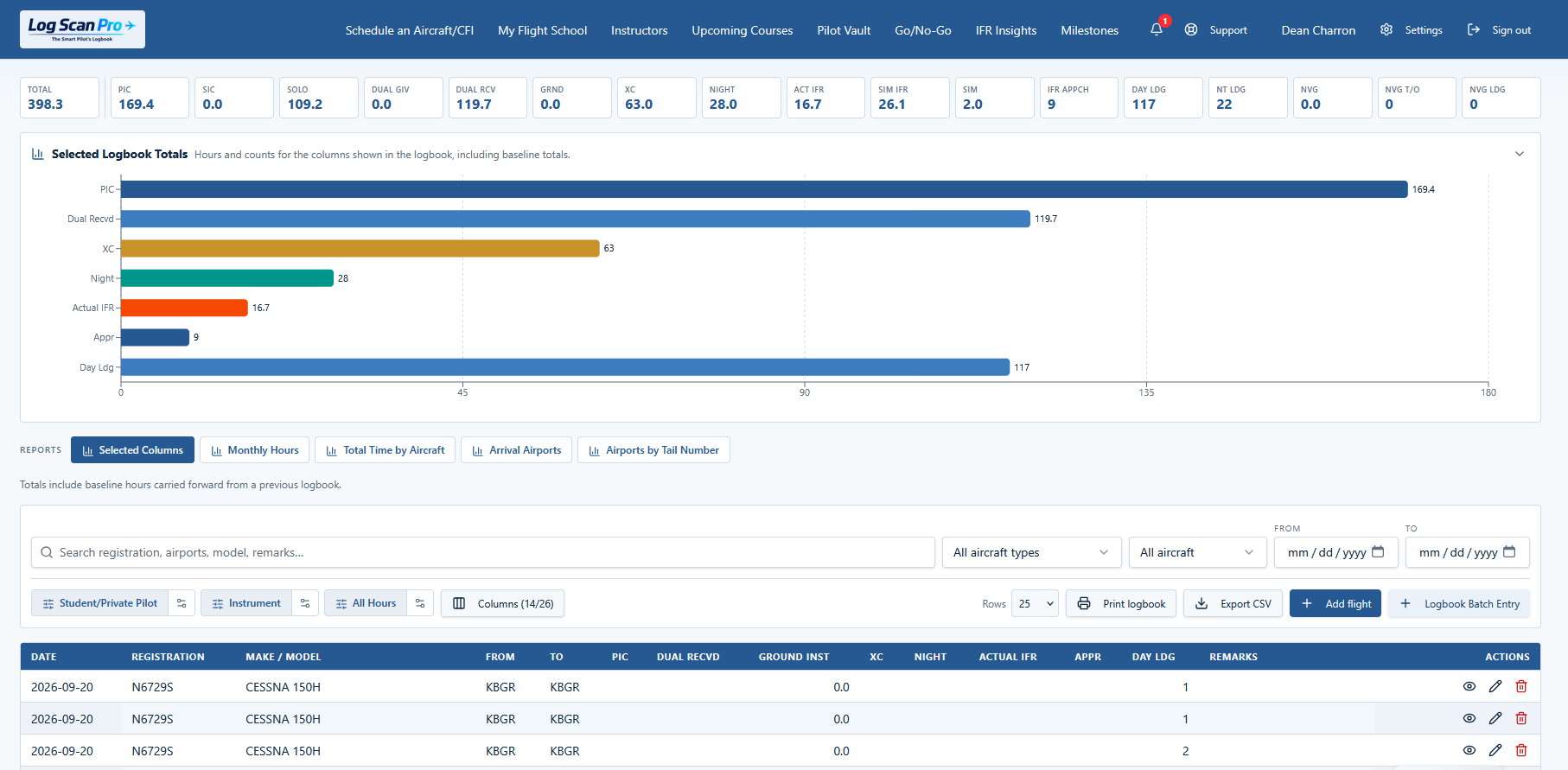View the first 2026-09-20 flight entry
Screen dimensions: 1568x770
tap(1469, 686)
